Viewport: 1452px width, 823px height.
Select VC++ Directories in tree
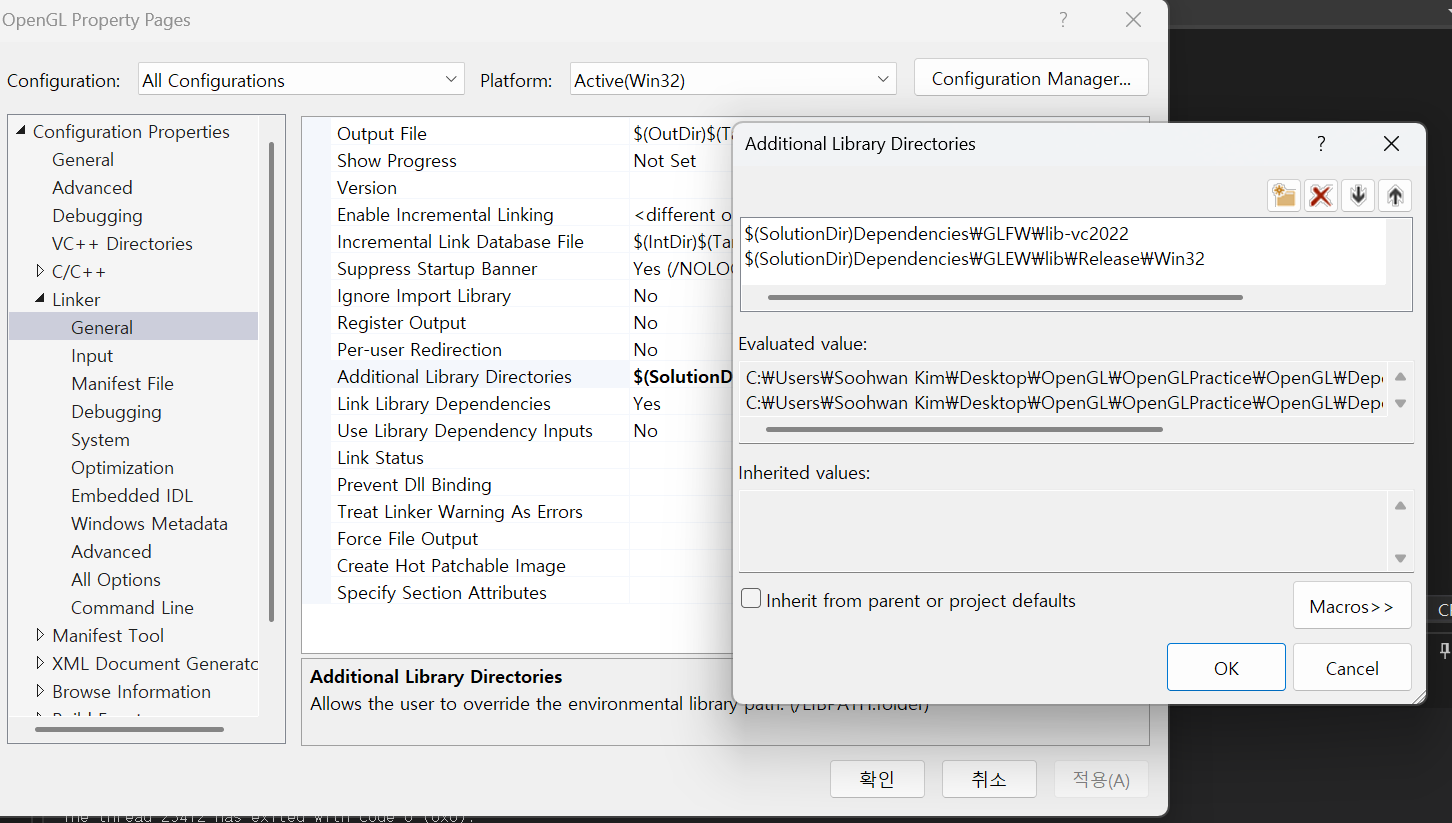coord(122,243)
